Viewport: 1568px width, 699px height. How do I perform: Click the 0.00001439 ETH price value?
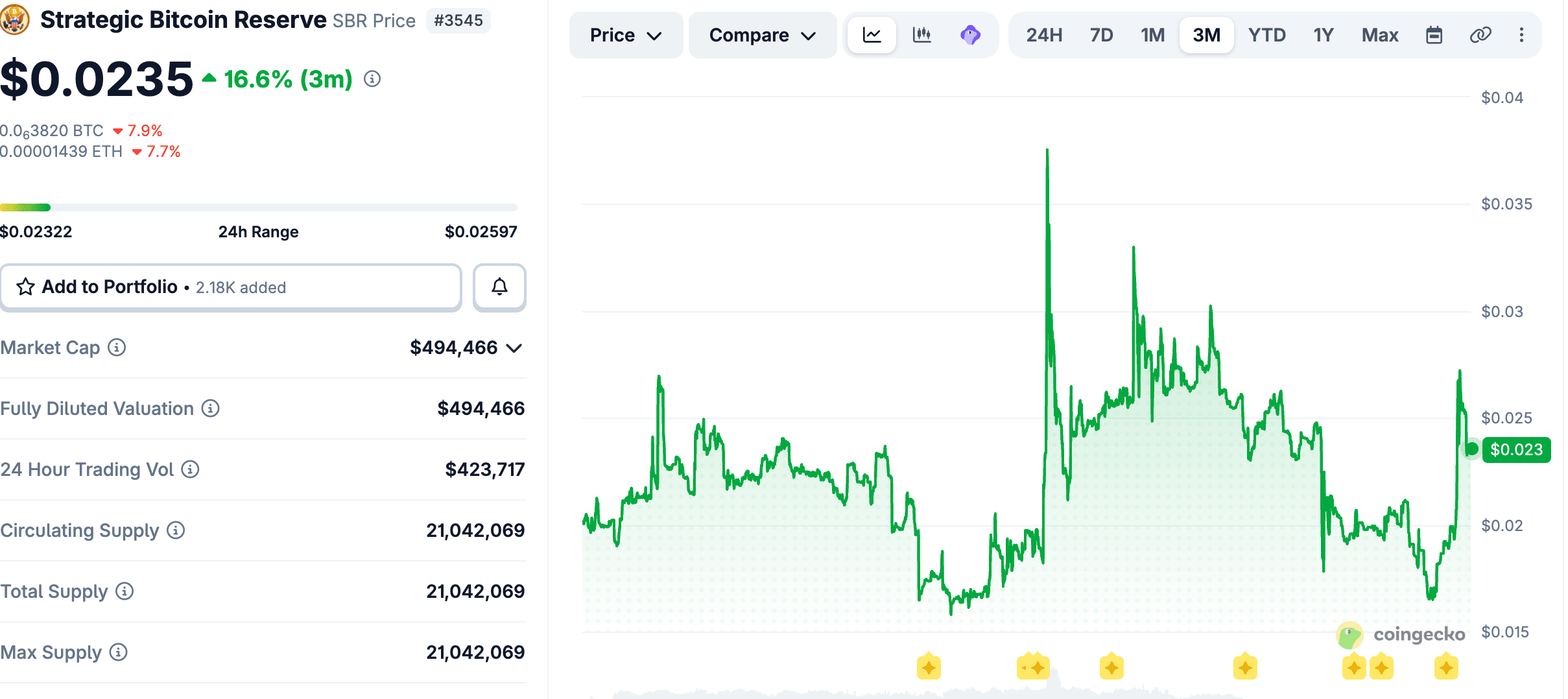point(61,152)
